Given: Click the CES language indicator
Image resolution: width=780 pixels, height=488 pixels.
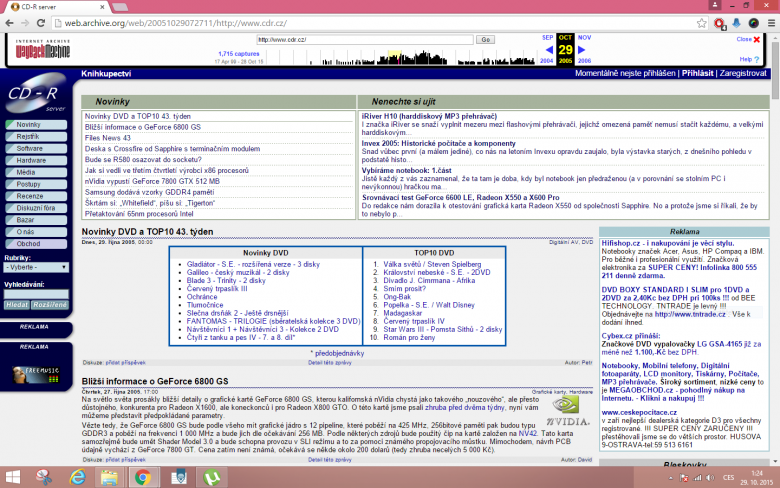Looking at the screenshot, I should point(728,478).
